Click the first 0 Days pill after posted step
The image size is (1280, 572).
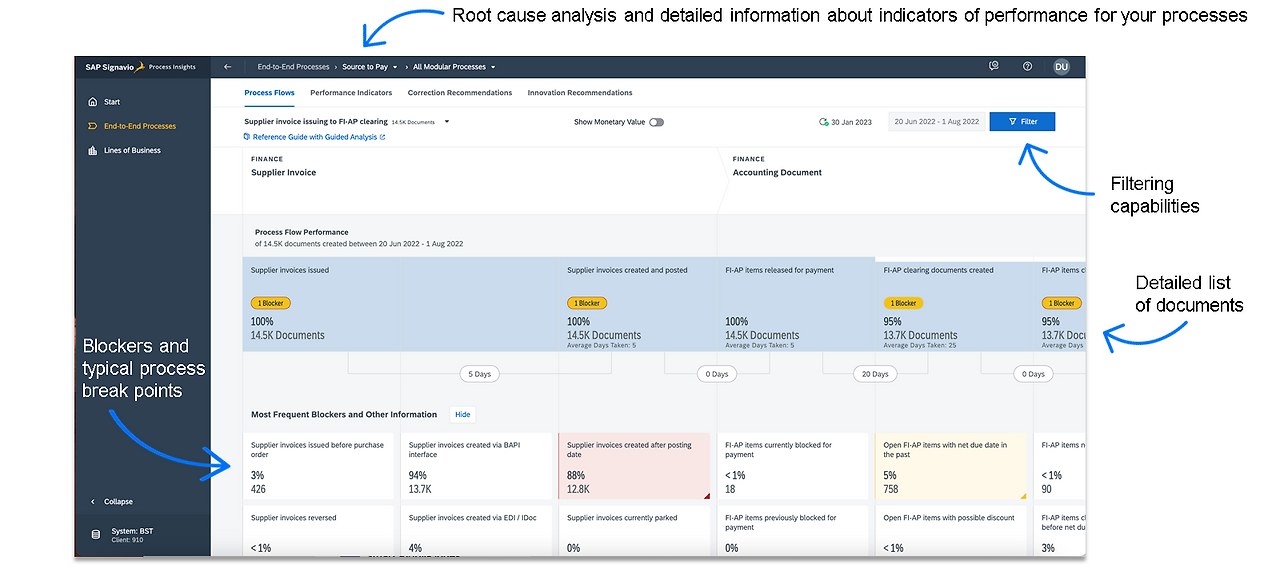(717, 374)
